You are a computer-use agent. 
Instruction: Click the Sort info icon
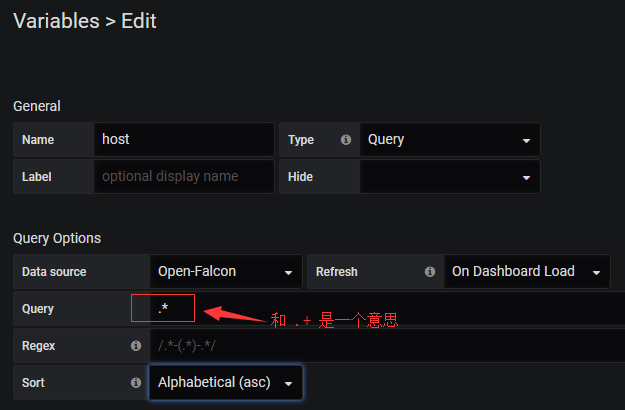pyautogui.click(x=136, y=382)
